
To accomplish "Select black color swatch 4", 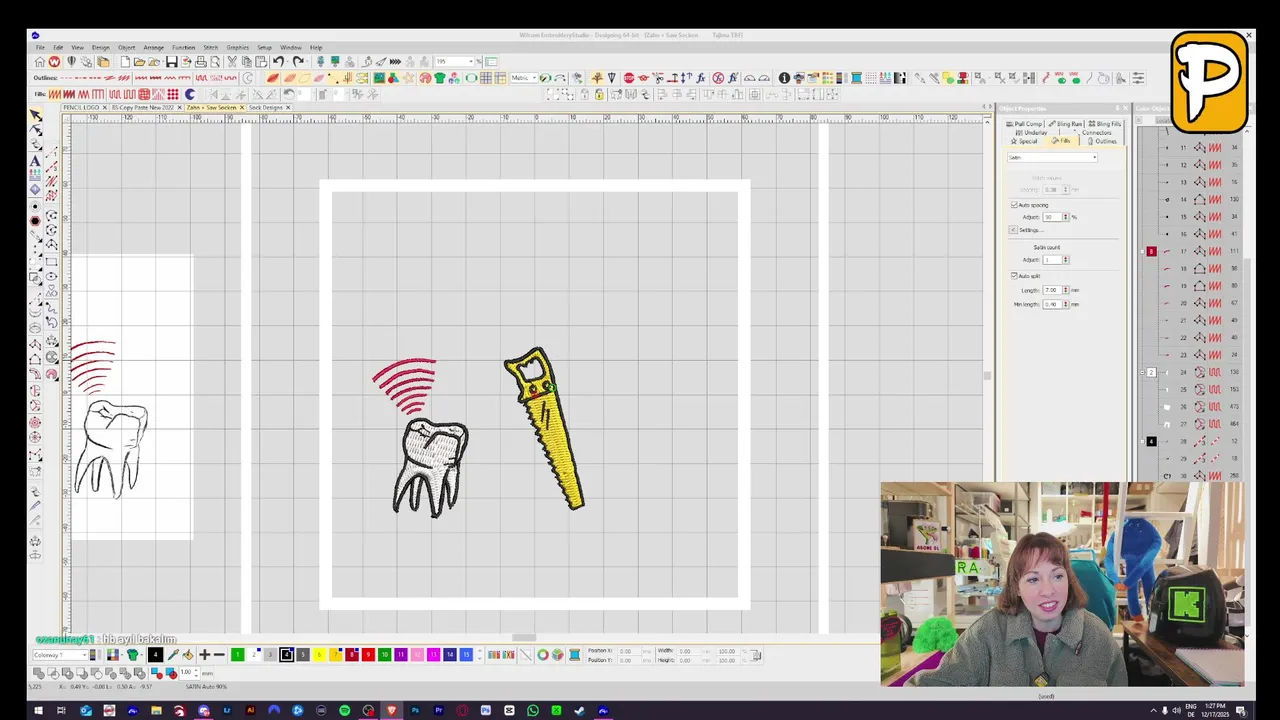I will coord(287,655).
